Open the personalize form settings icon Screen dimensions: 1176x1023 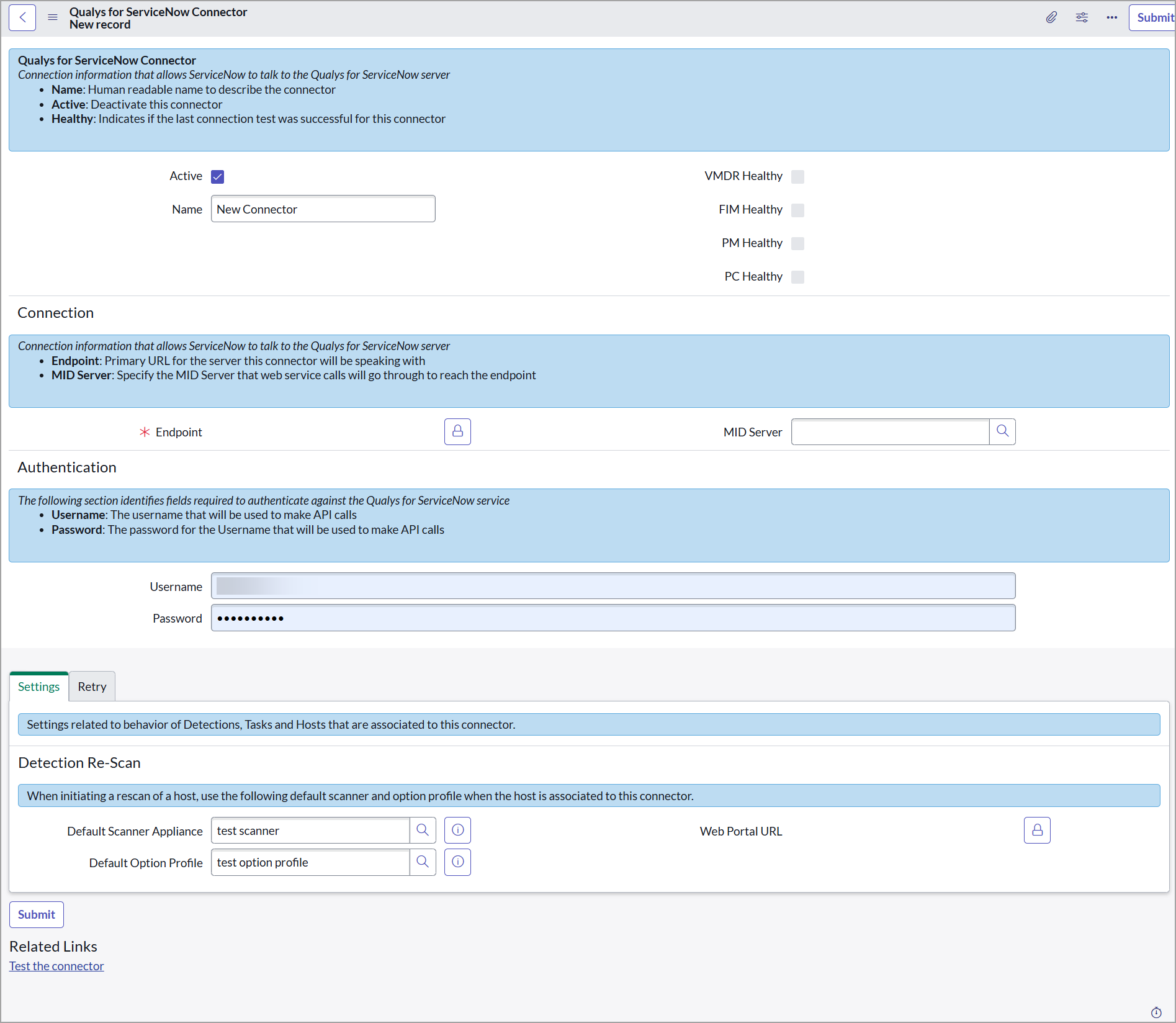(x=1082, y=17)
